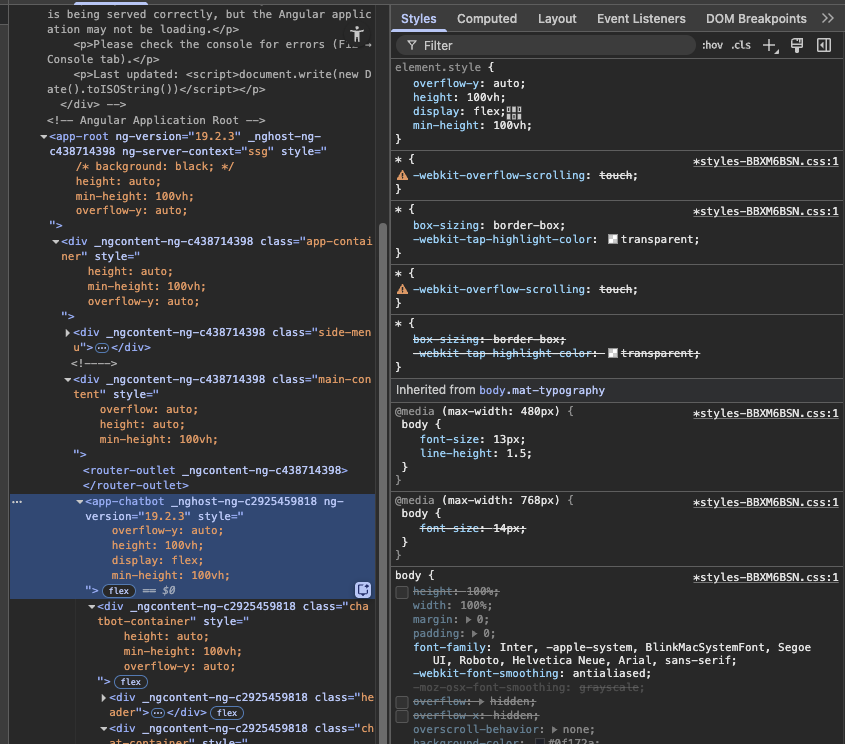This screenshot has height=744, width=845.
Task: Switch to the Computed tab
Action: click(x=487, y=18)
